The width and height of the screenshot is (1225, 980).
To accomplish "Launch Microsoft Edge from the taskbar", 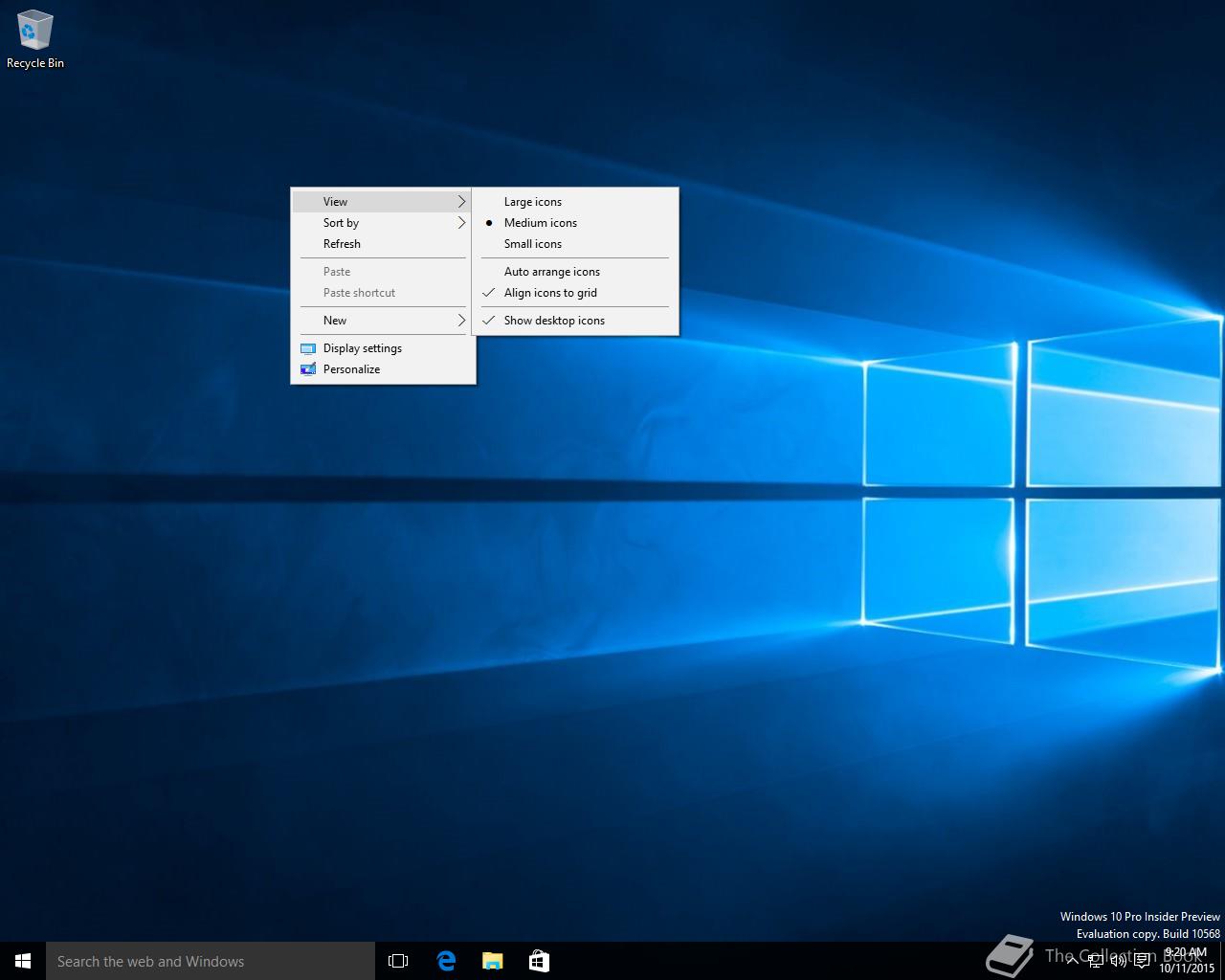I will pyautogui.click(x=446, y=961).
